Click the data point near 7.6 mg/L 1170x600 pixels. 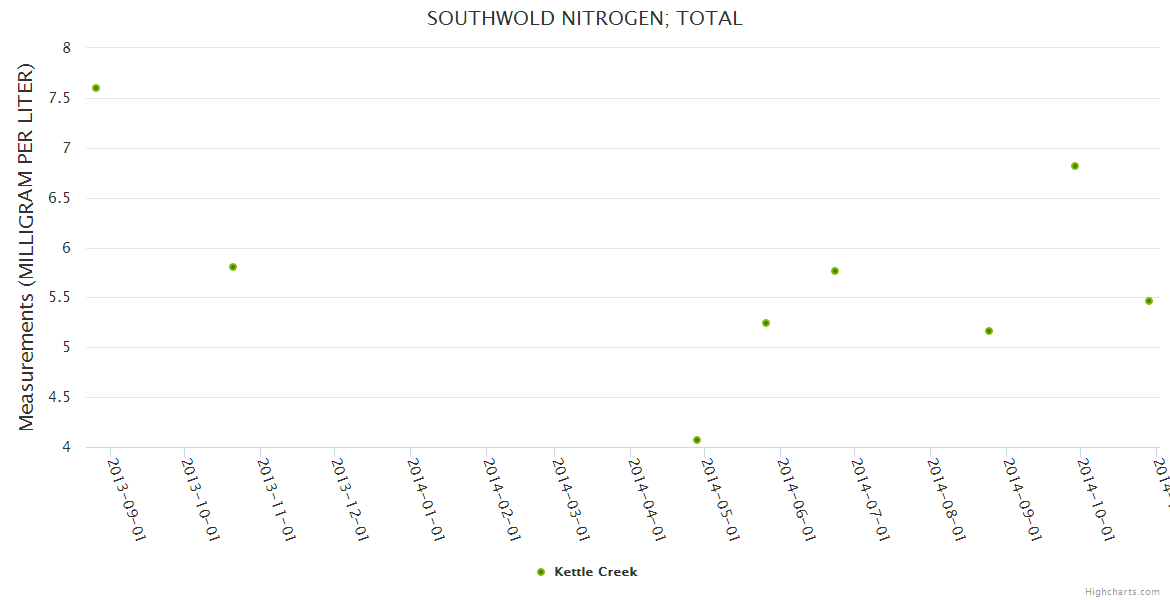[96, 88]
